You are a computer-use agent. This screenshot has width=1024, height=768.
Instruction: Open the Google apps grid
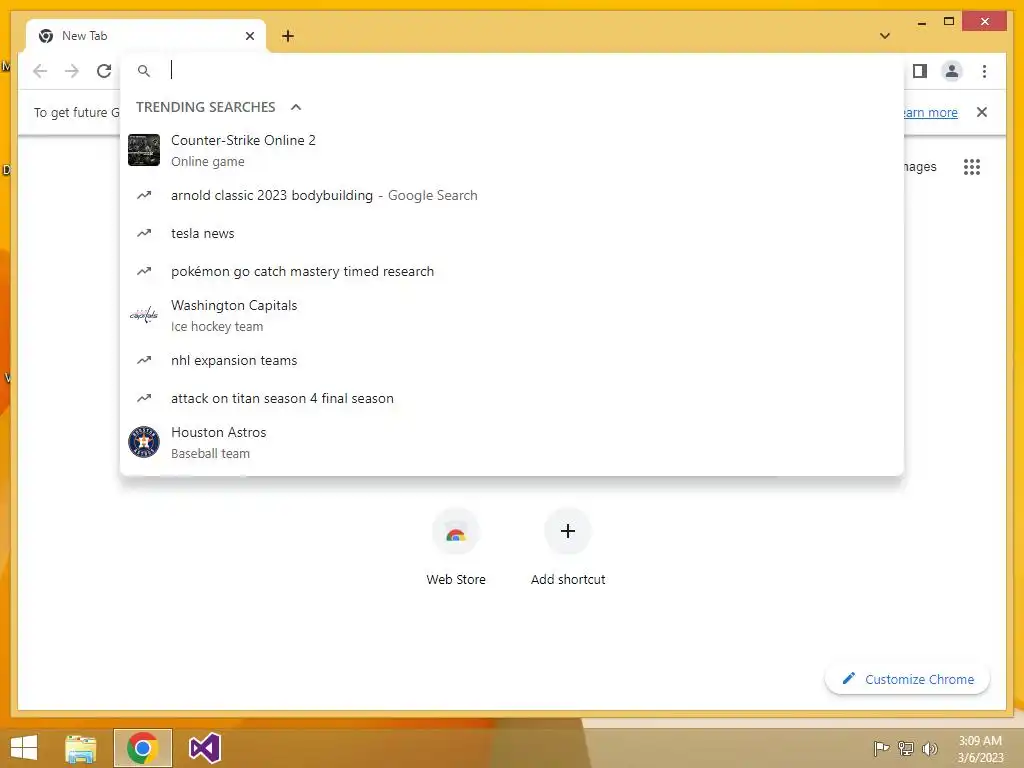coord(972,167)
